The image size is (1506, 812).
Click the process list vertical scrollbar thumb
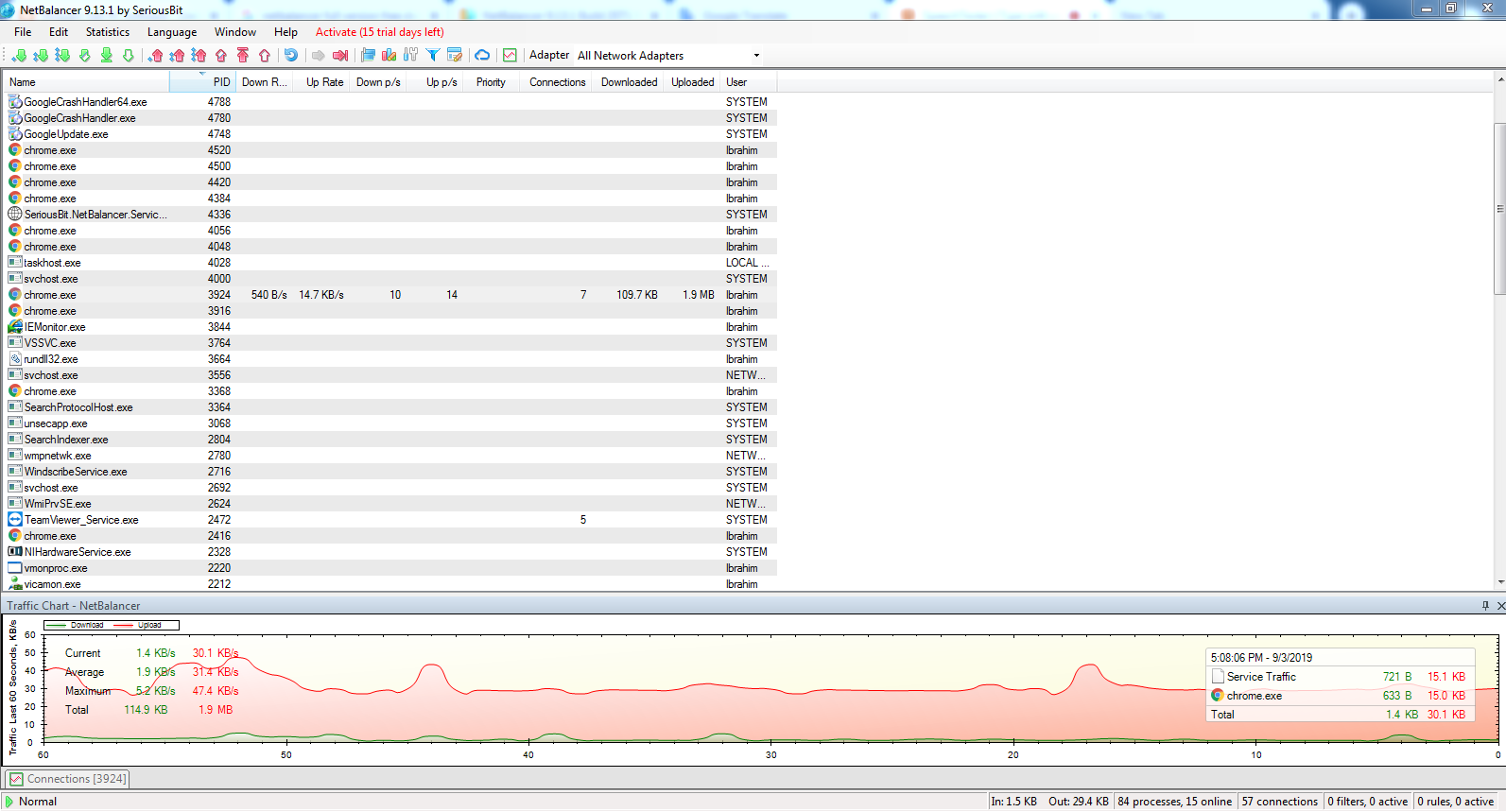pos(1499,208)
